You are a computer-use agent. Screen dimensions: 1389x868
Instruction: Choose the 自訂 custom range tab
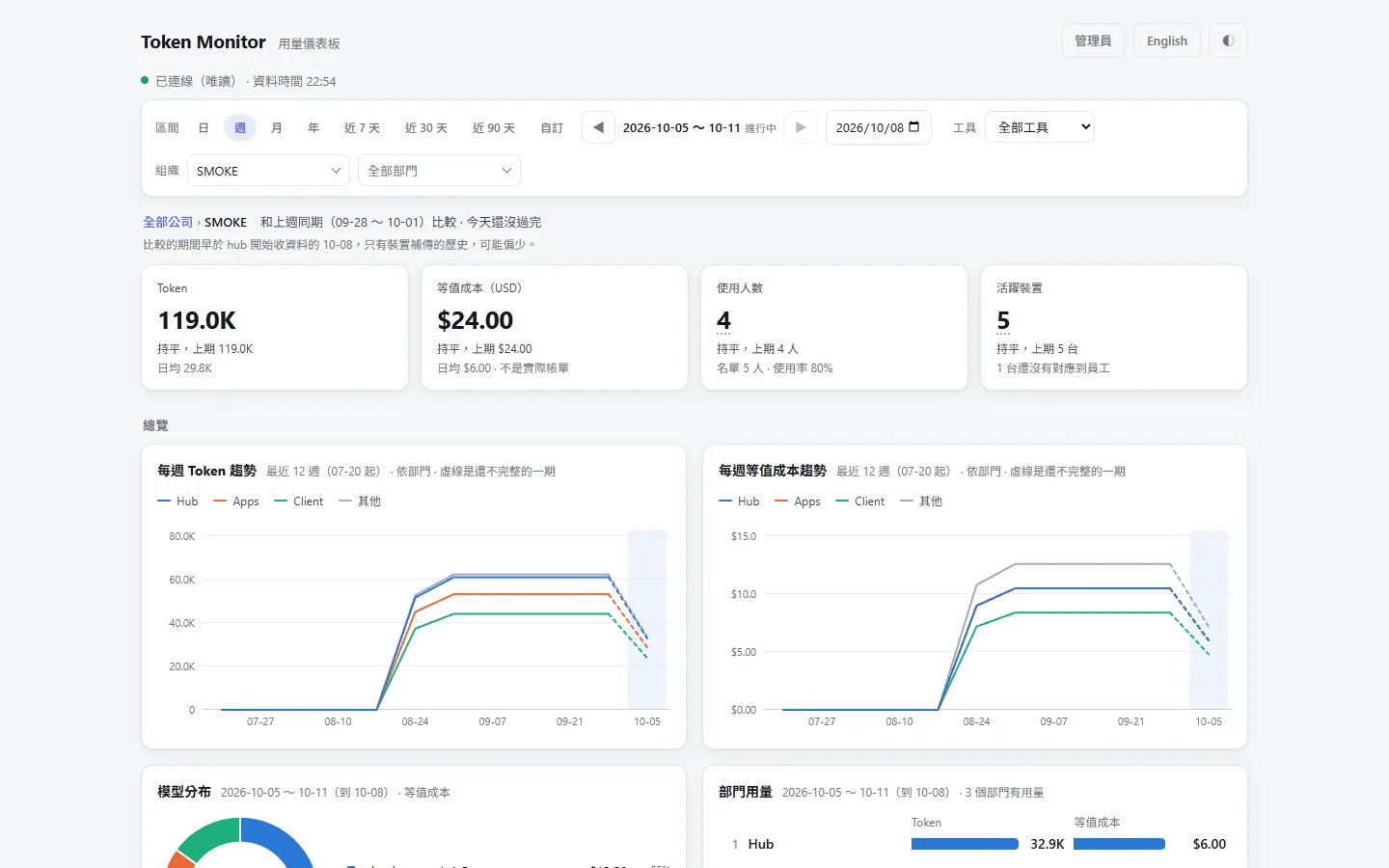tap(552, 127)
